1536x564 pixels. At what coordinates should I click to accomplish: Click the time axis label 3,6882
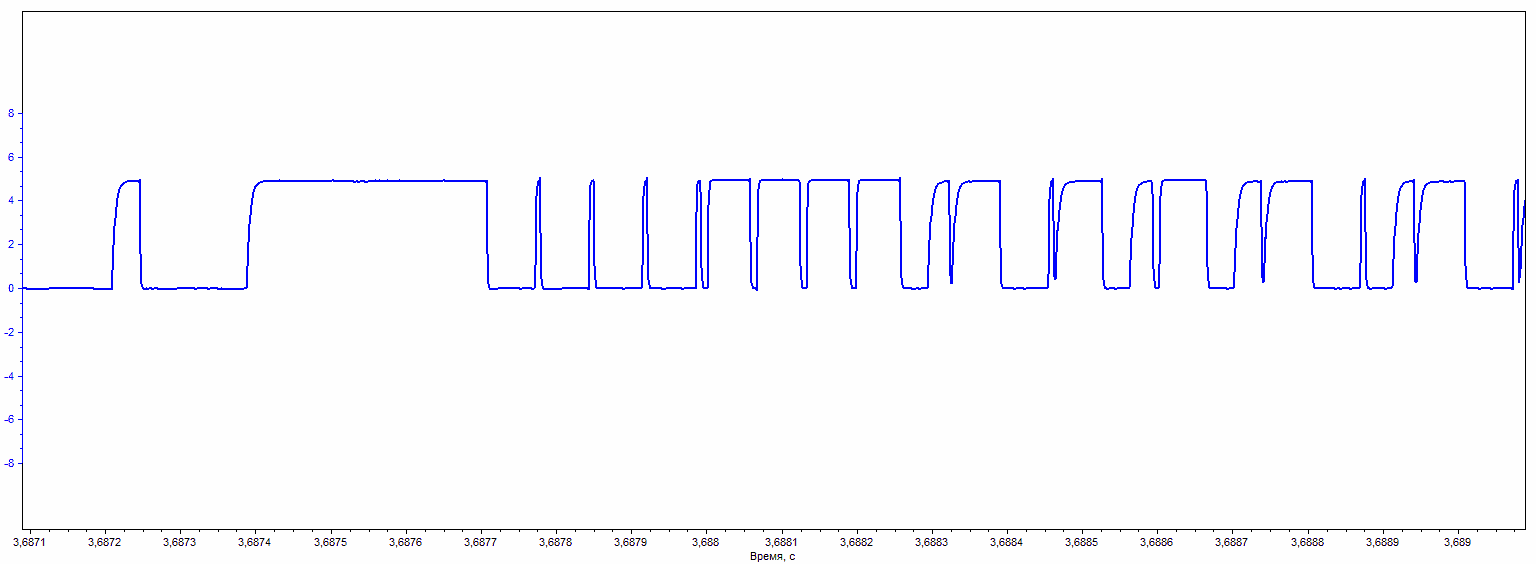pyautogui.click(x=856, y=542)
